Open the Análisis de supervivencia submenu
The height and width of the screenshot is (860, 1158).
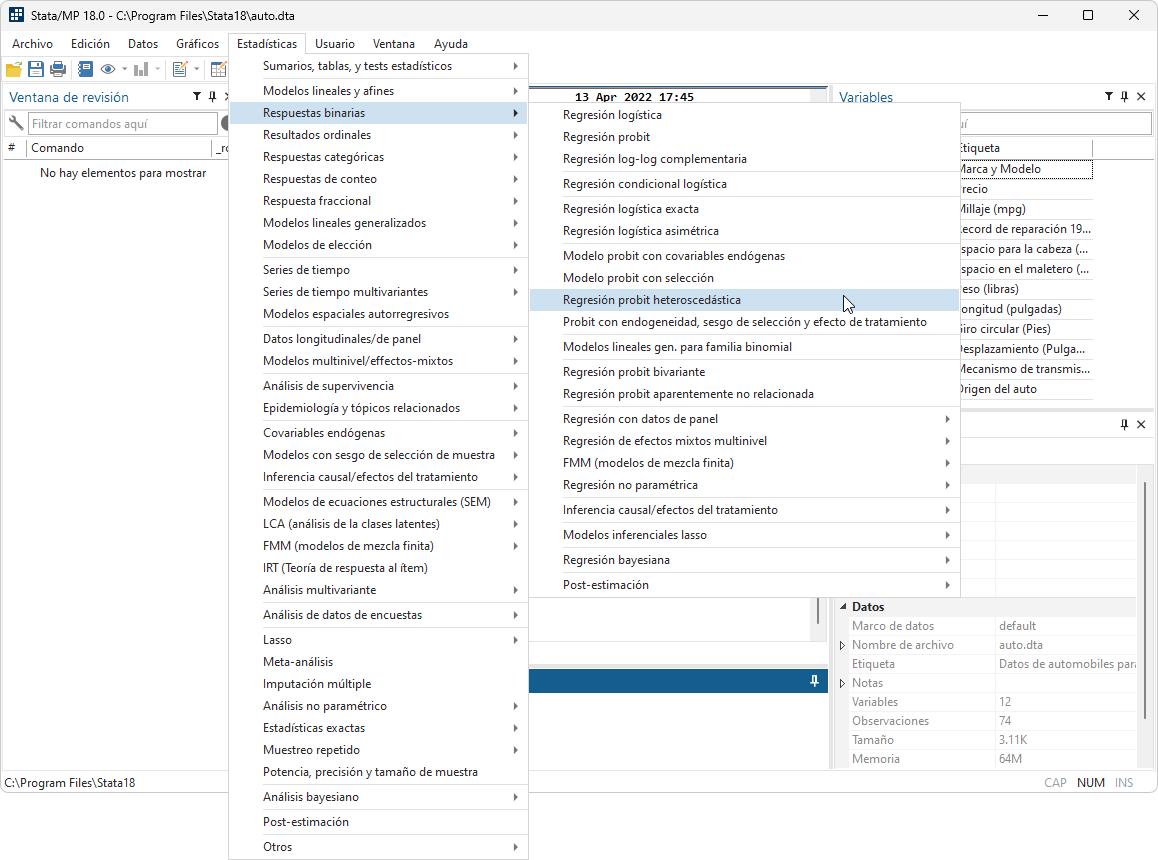tap(379, 386)
